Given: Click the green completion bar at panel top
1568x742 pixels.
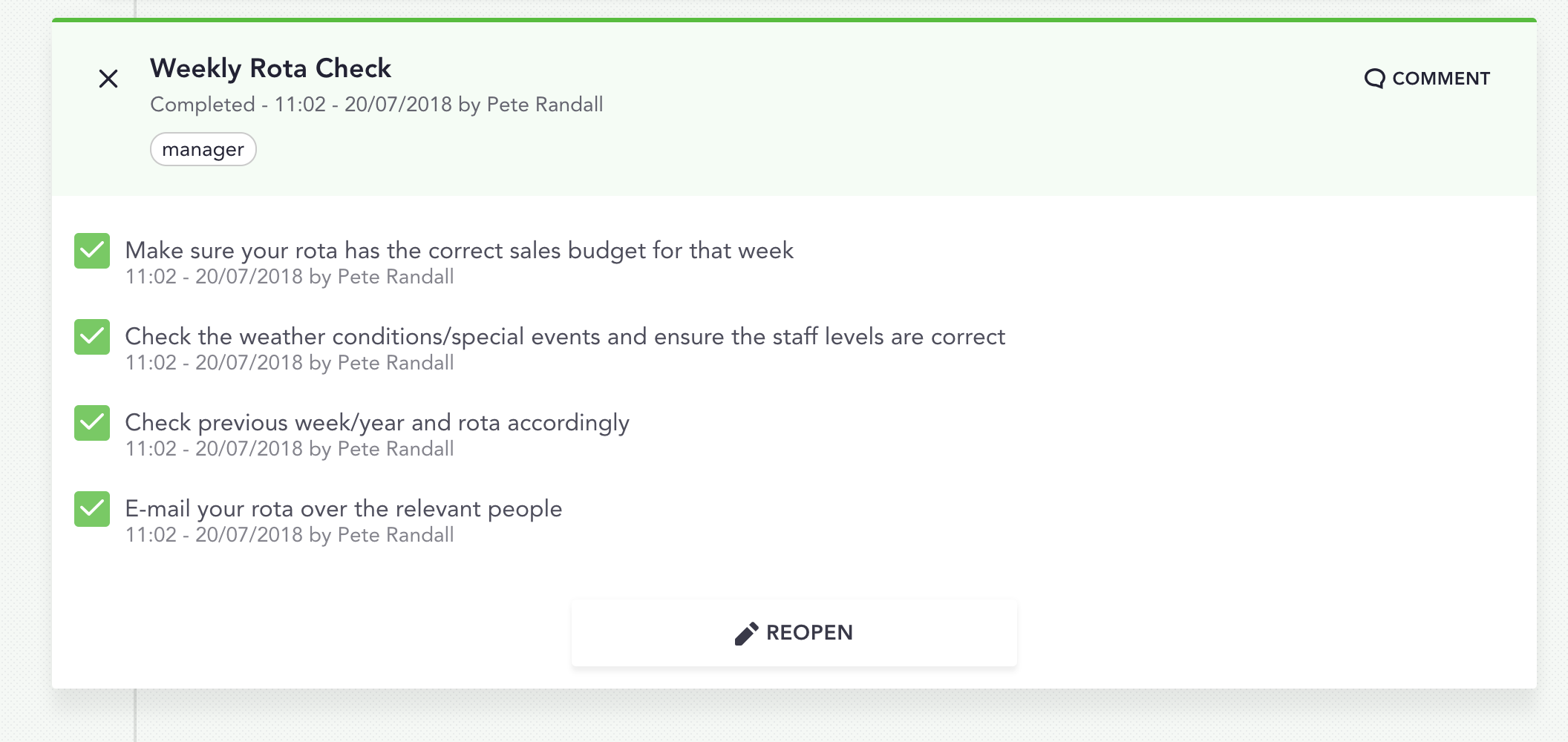Looking at the screenshot, I should [794, 20].
